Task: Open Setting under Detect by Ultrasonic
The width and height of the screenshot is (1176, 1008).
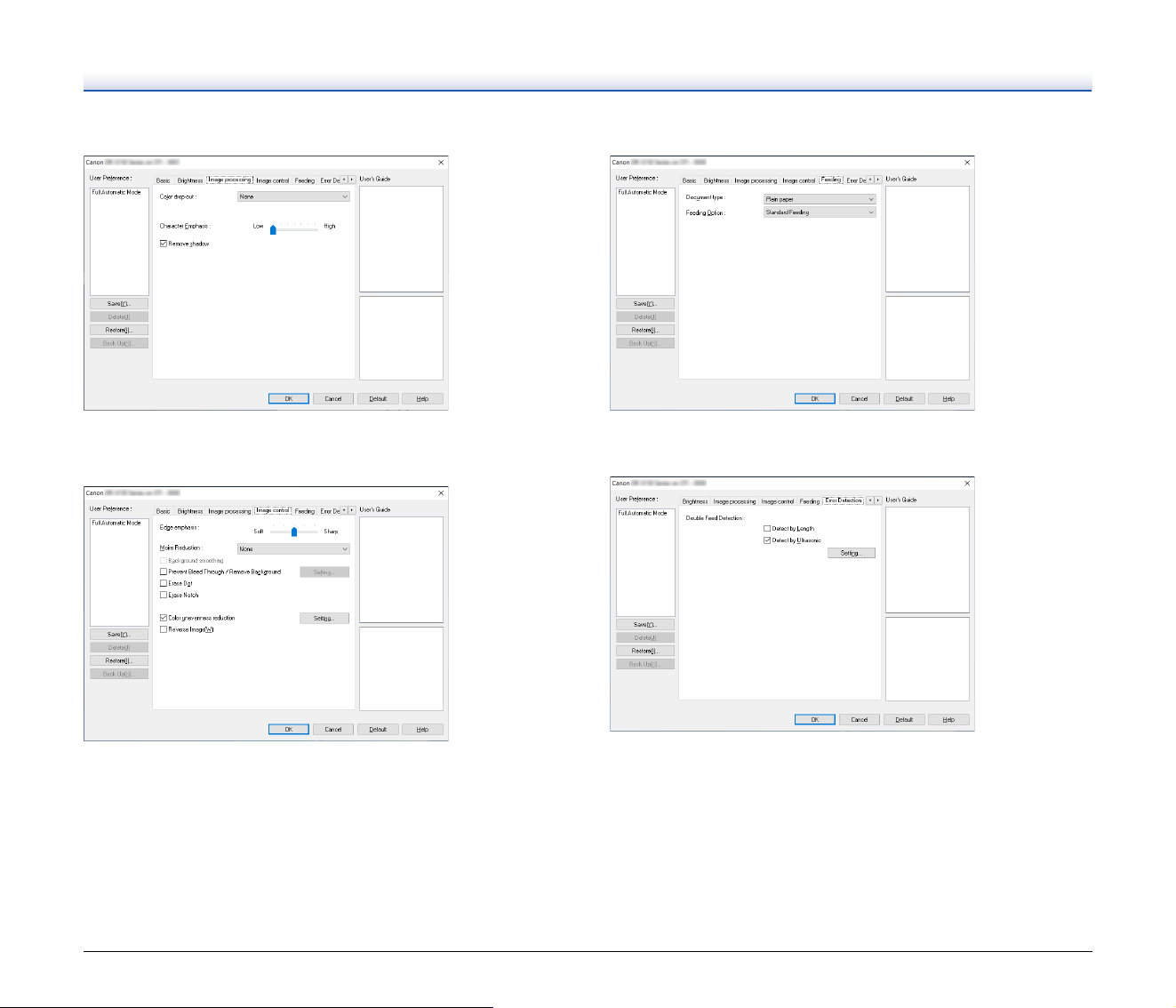Action: coord(851,553)
